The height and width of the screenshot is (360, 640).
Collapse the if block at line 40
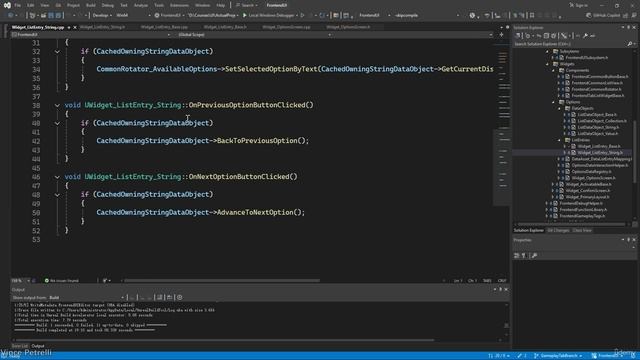[57, 123]
